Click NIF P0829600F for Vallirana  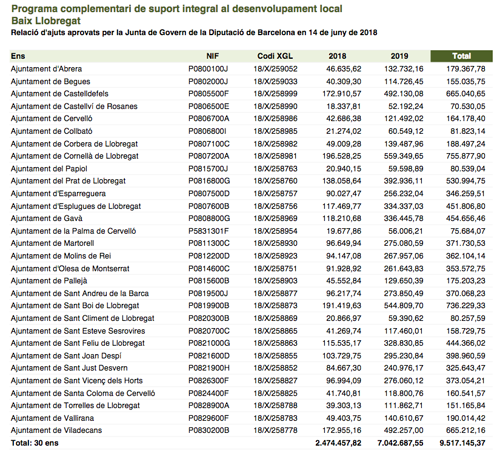(208, 418)
